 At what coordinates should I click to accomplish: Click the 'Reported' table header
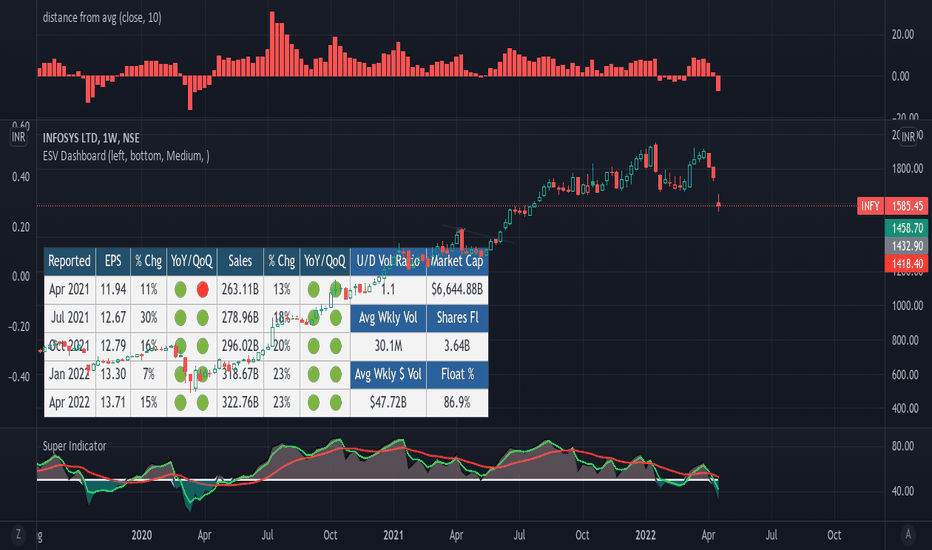pyautogui.click(x=70, y=261)
